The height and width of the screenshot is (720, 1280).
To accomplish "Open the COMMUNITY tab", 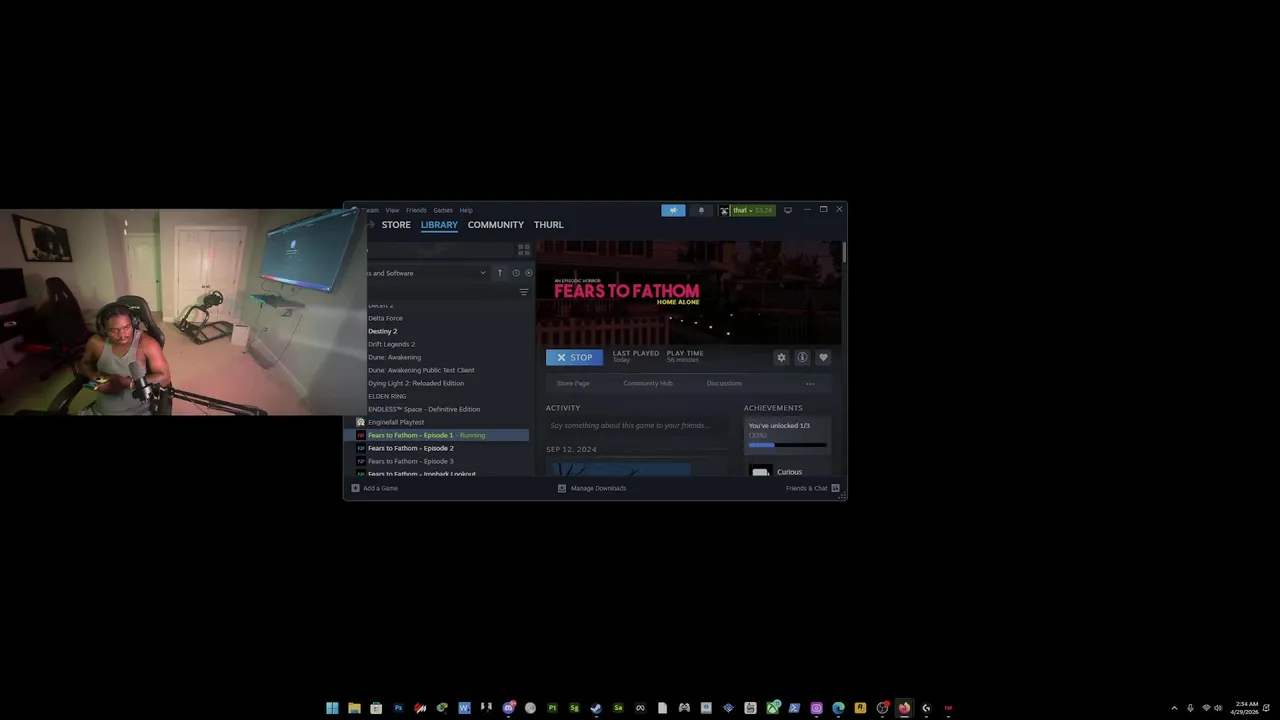I will (x=495, y=225).
